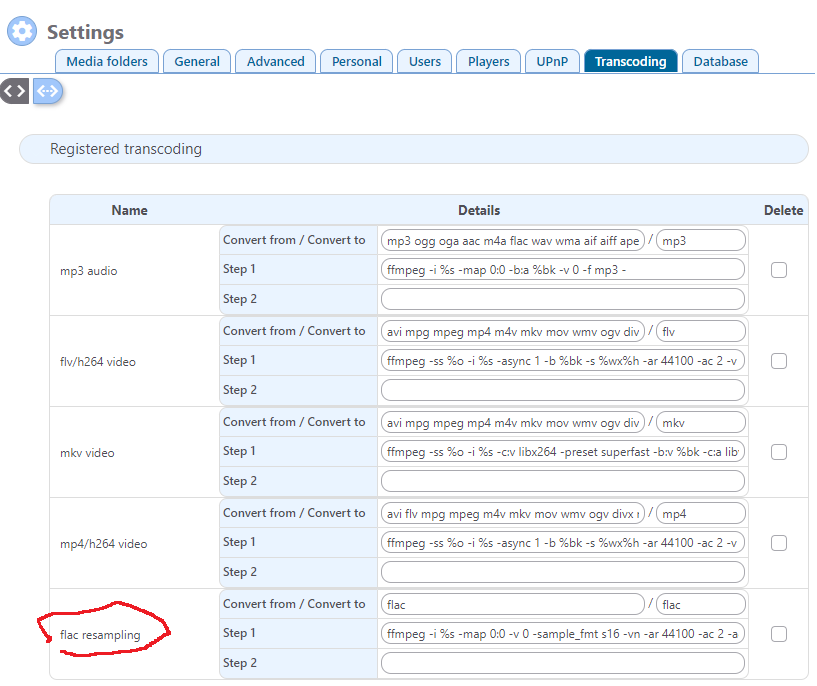Screen dimensions: 817x686
Task: Click the blue dotted arrows icon
Action: pos(47,91)
